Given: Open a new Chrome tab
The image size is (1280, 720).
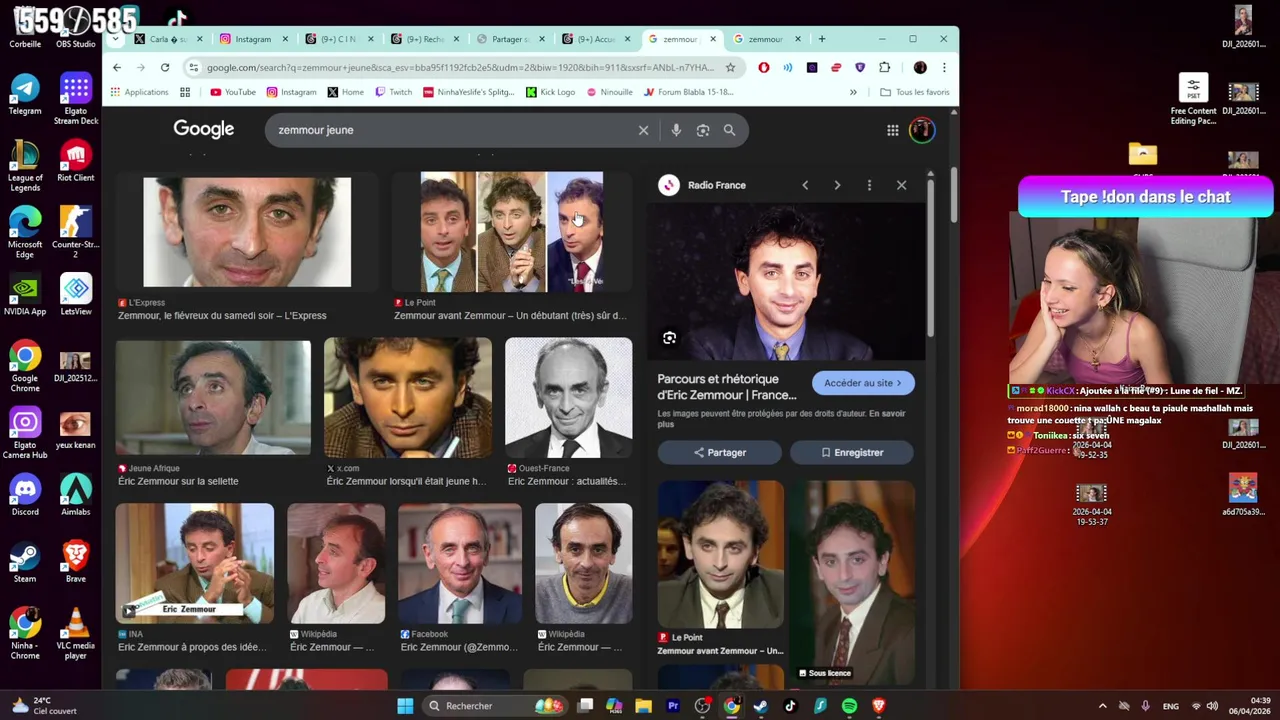Looking at the screenshot, I should (x=822, y=39).
